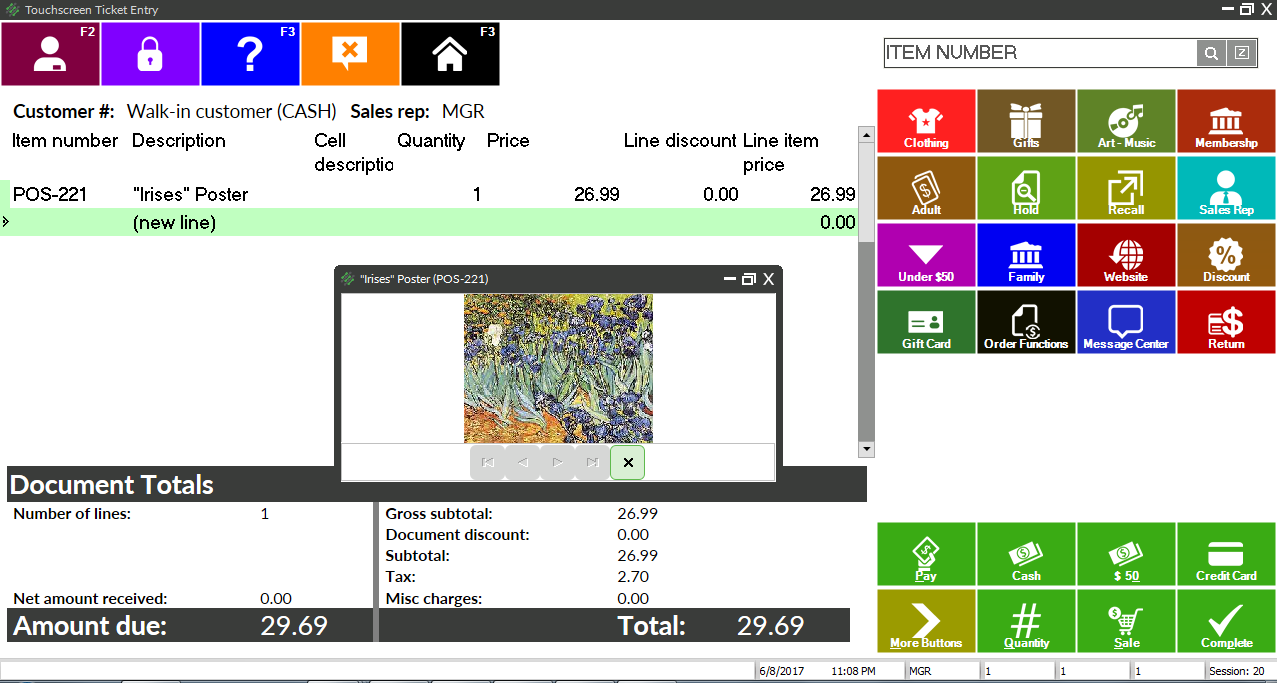Click the purple lock icon button
The height and width of the screenshot is (683, 1277).
[x=150, y=54]
